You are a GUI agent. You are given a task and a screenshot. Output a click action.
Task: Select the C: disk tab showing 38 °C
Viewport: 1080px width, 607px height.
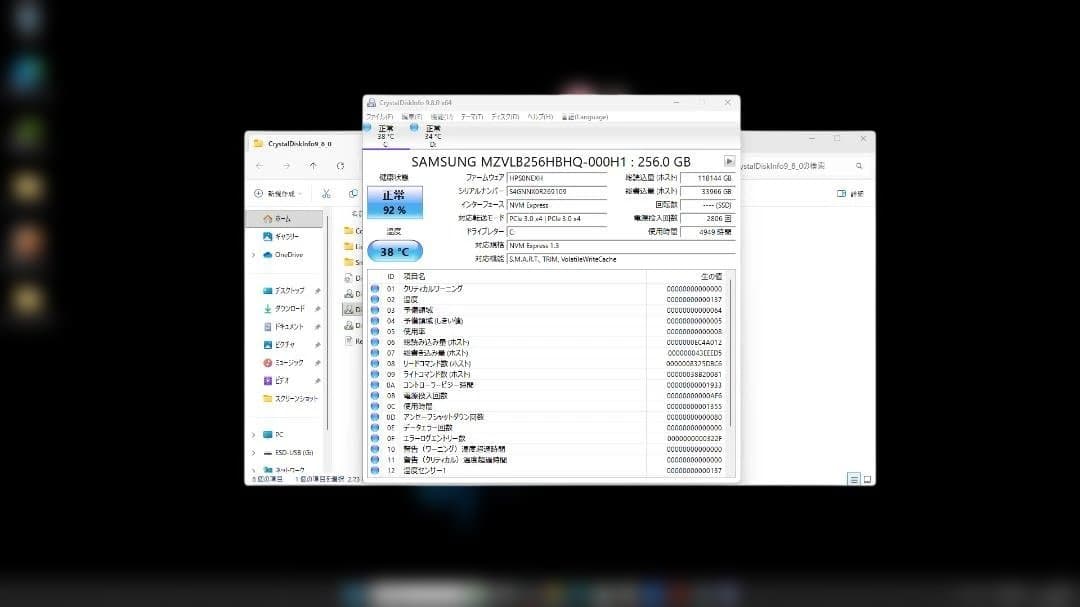[386, 136]
